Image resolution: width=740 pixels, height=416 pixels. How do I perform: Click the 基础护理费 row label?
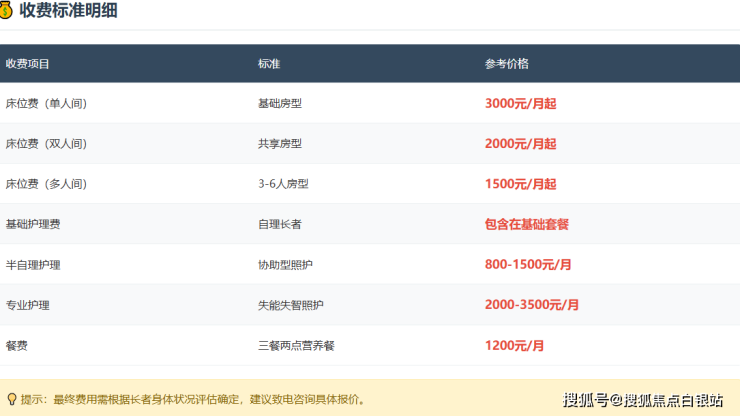tap(33, 224)
